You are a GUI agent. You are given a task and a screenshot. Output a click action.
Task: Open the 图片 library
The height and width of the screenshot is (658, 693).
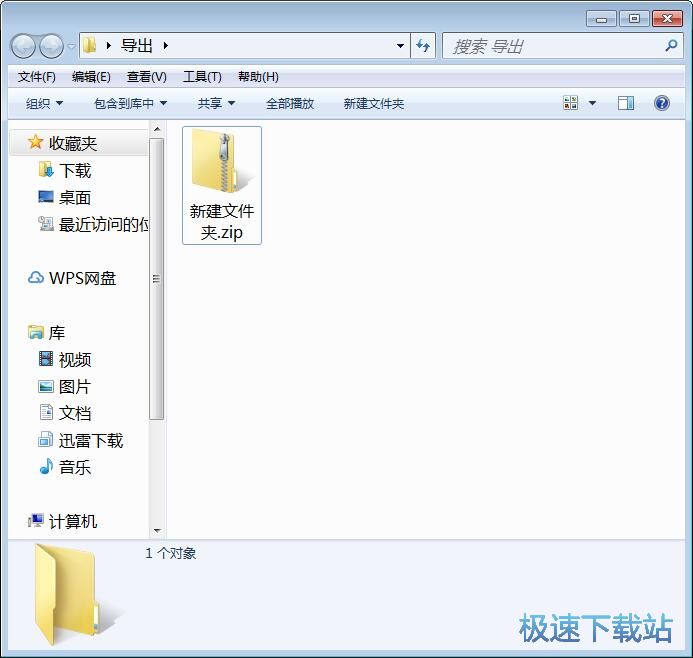click(x=75, y=387)
